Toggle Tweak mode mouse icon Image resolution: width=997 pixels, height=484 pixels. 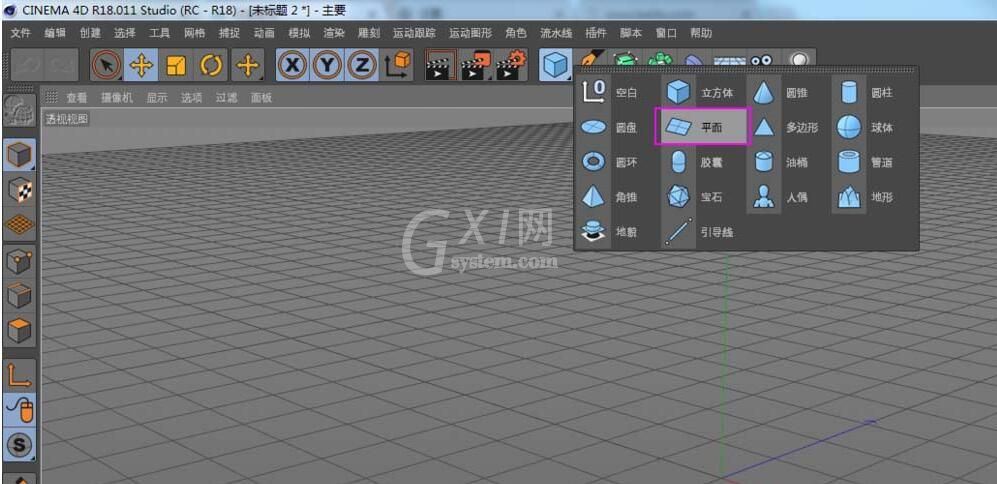click(19, 410)
